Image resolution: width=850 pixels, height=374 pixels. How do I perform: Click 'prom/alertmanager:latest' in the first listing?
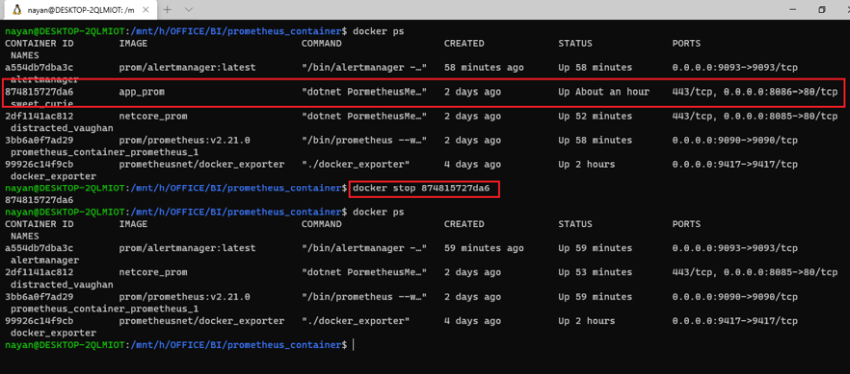pos(187,68)
